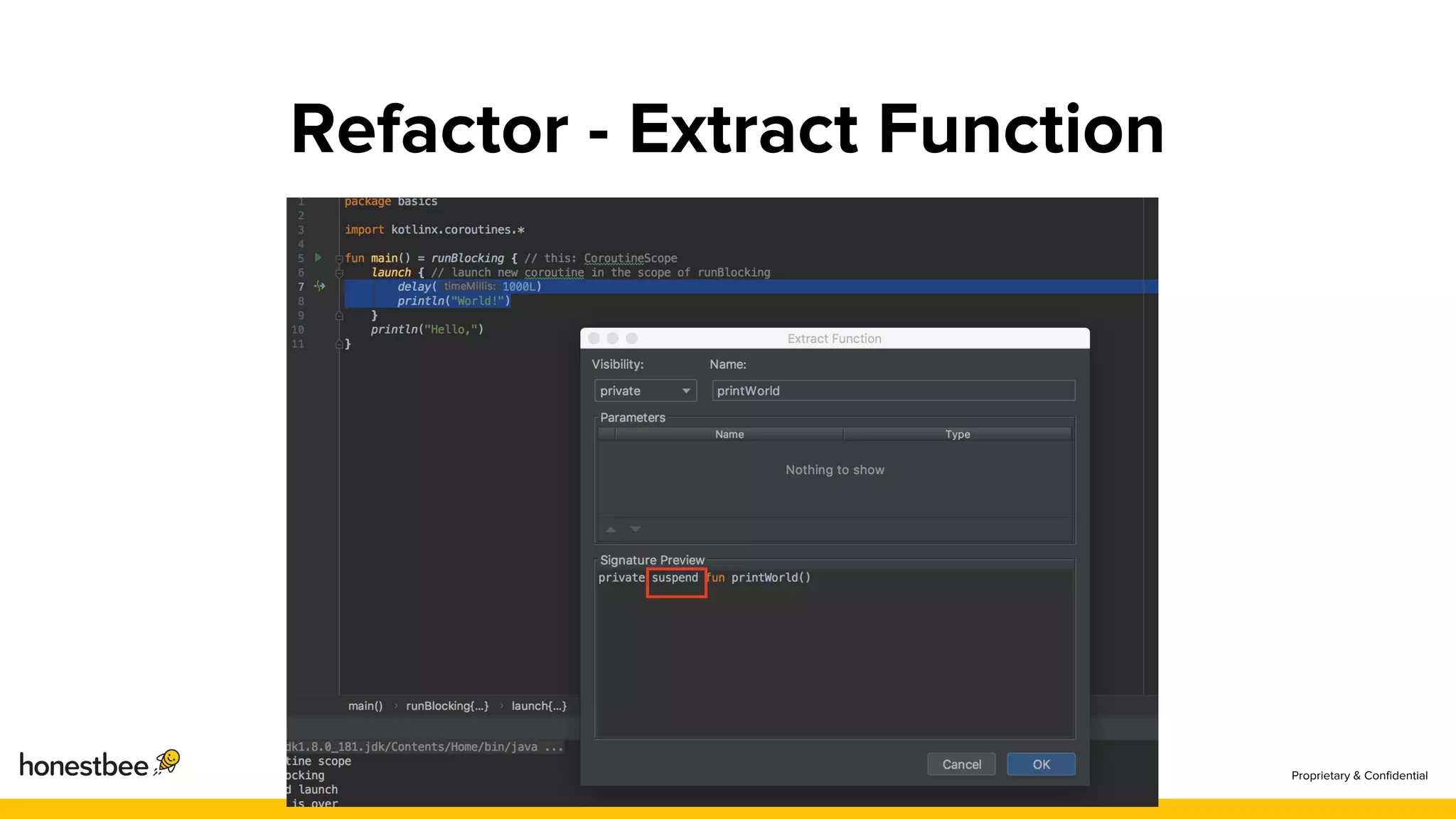Click the honestbee bee logo icon

pos(168,761)
